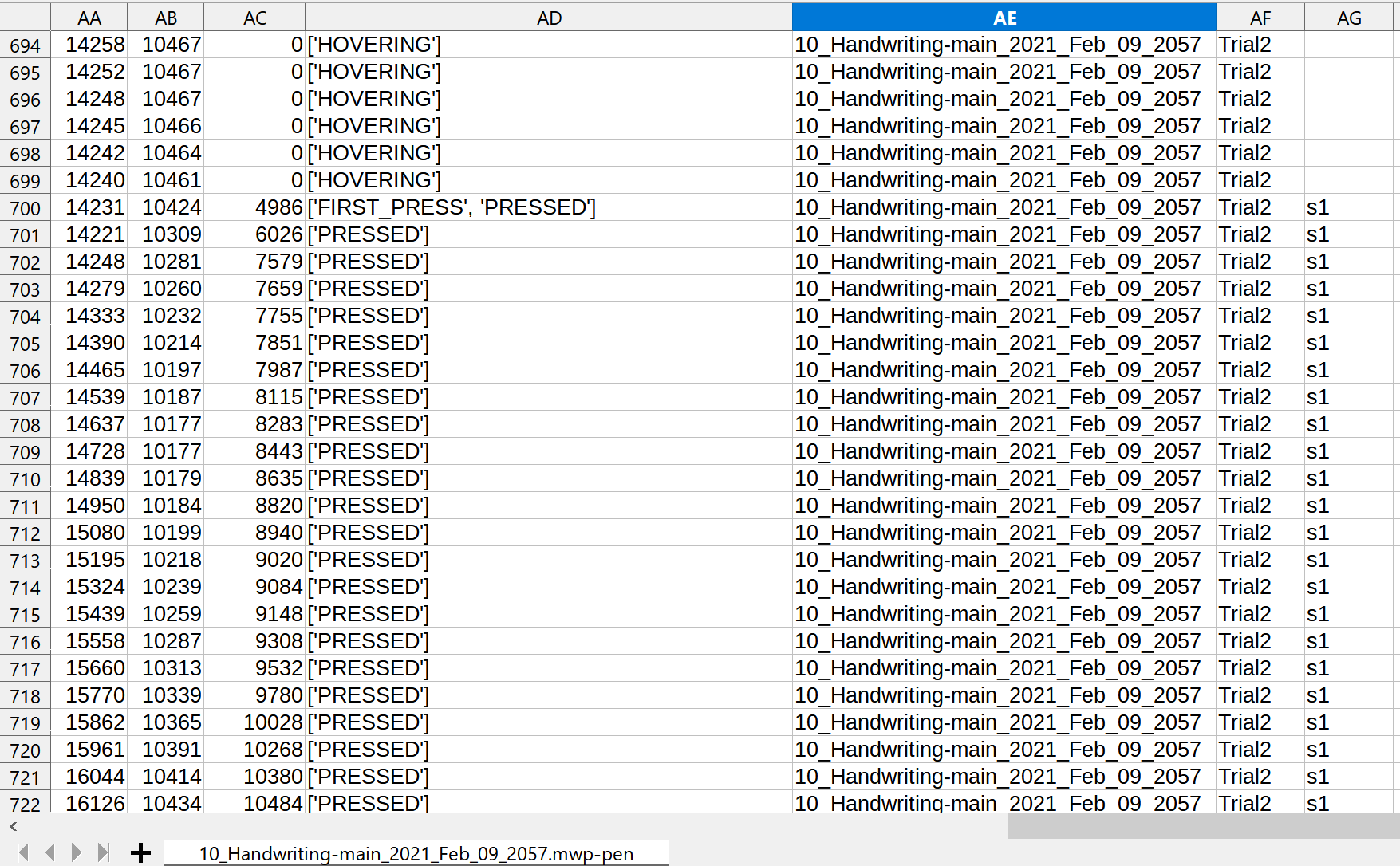Select the cell showing 10380
The image size is (1400, 866).
point(254,777)
